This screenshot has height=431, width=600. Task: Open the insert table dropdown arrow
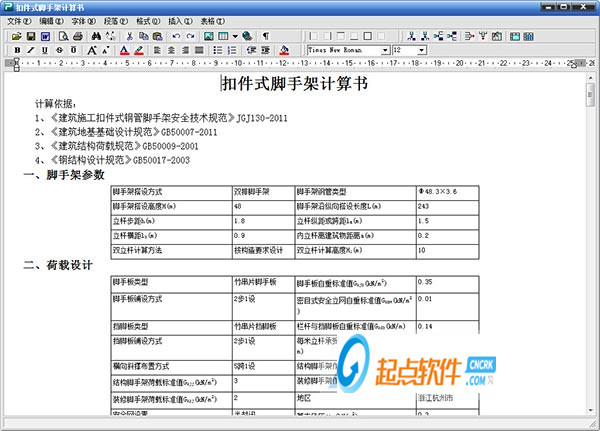[235, 36]
